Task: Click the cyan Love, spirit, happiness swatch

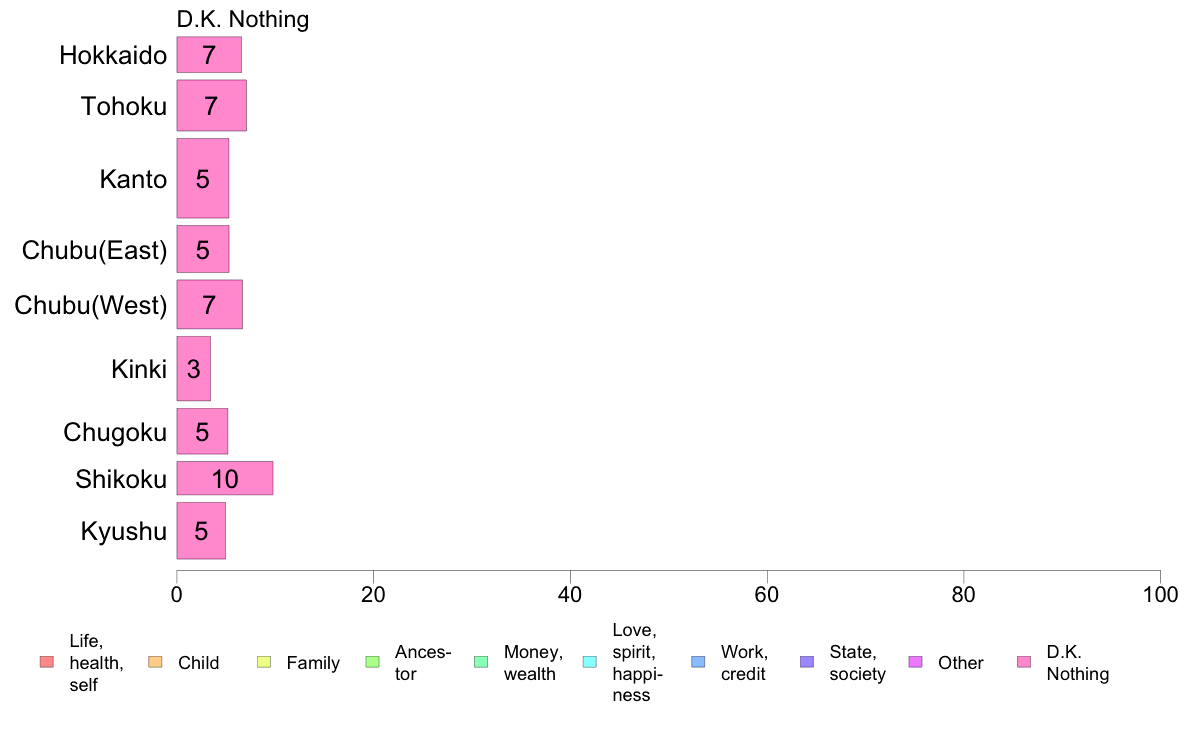Action: pos(589,662)
